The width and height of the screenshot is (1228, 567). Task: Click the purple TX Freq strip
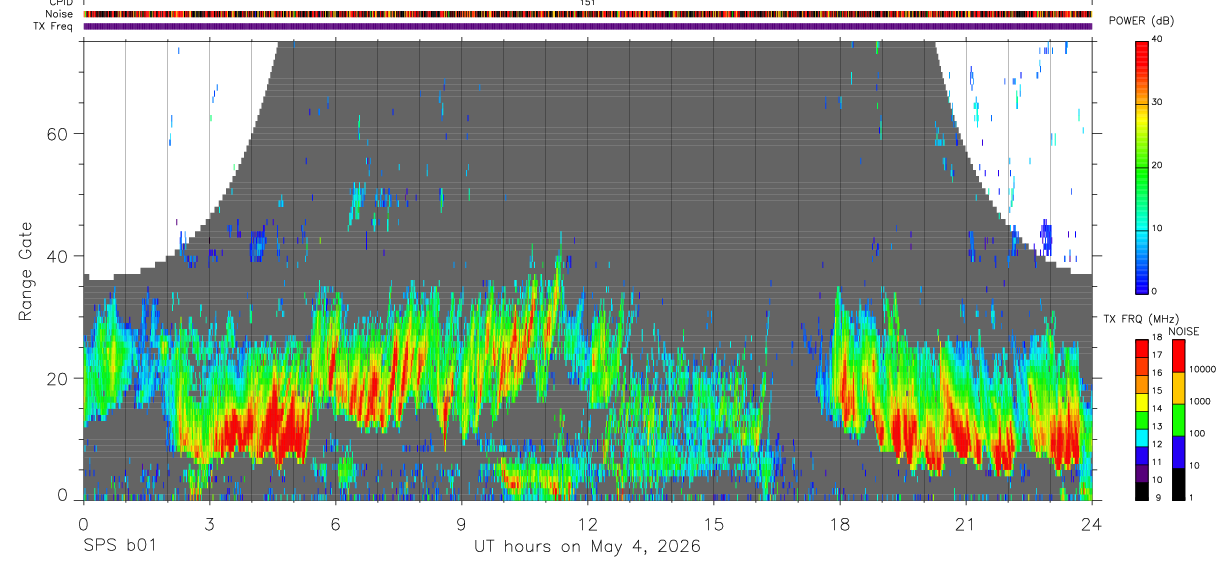587,26
